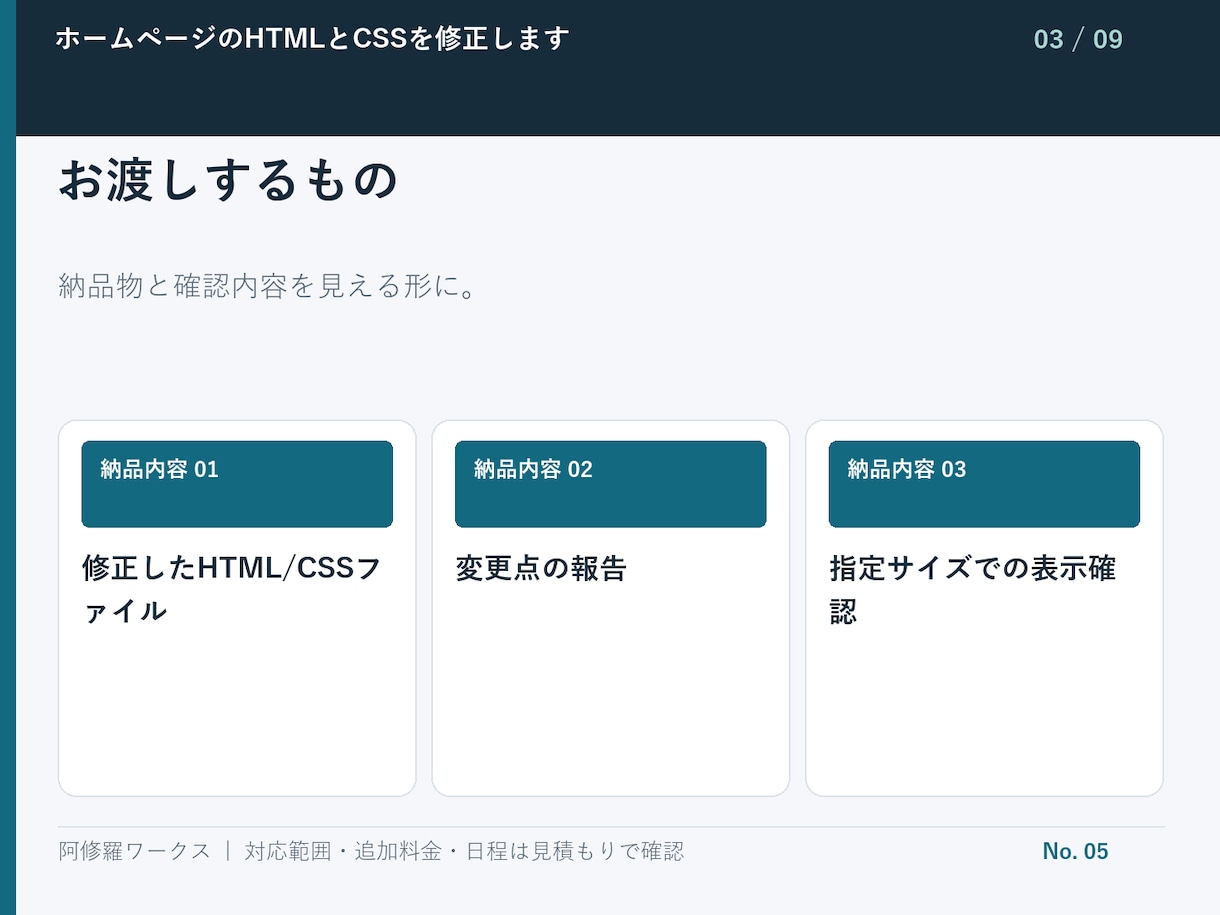
Task: Select the 納品内容 03 label banner
Action: click(x=984, y=484)
